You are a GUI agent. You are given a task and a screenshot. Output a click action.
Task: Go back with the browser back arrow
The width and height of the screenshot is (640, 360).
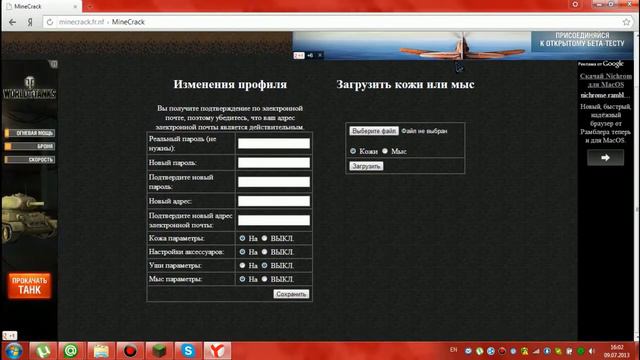point(12,22)
